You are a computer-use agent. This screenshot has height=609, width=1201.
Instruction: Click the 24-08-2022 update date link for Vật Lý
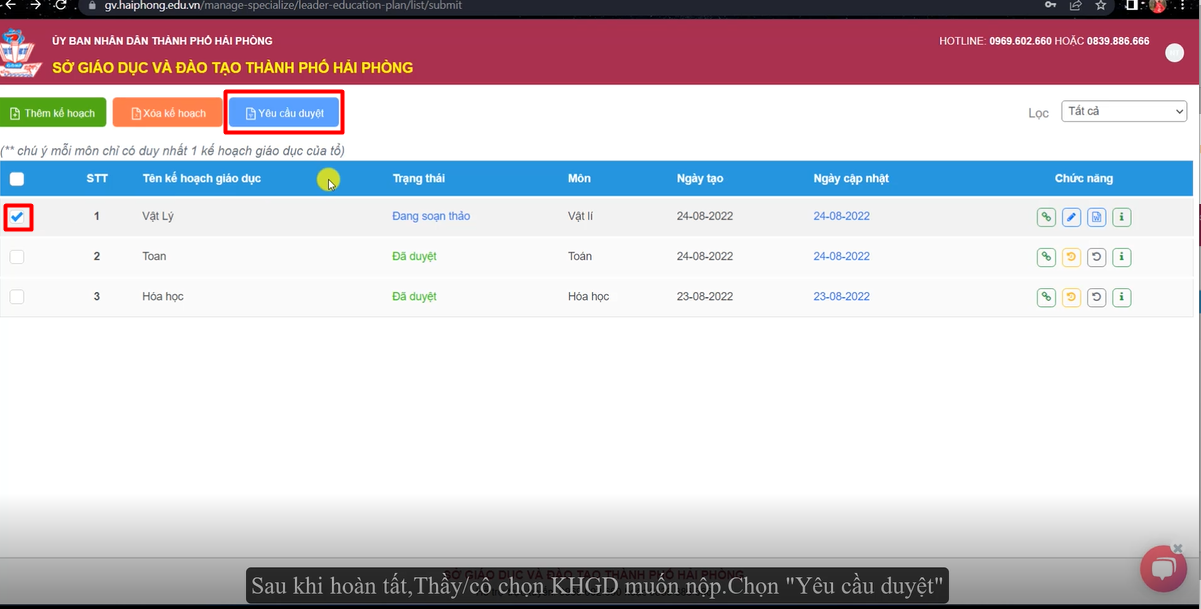pyautogui.click(x=841, y=216)
